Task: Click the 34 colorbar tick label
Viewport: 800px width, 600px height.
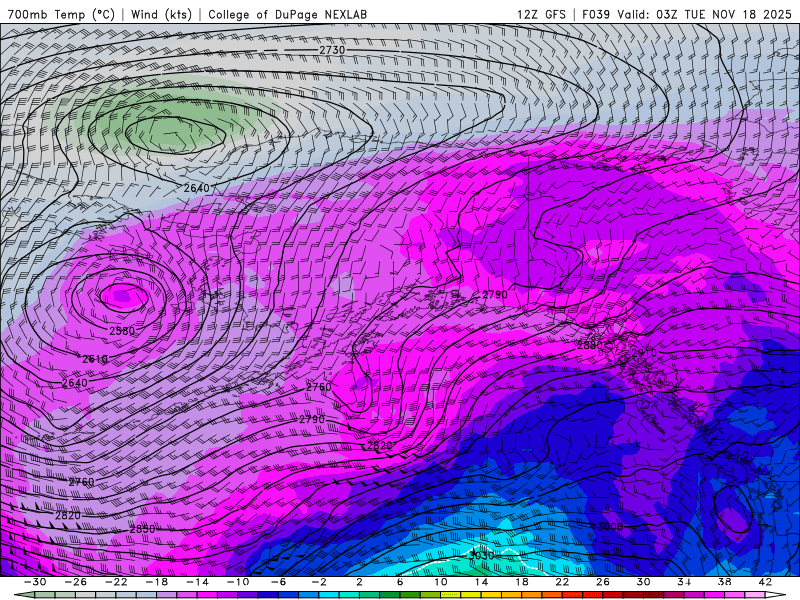Action: coord(684,582)
